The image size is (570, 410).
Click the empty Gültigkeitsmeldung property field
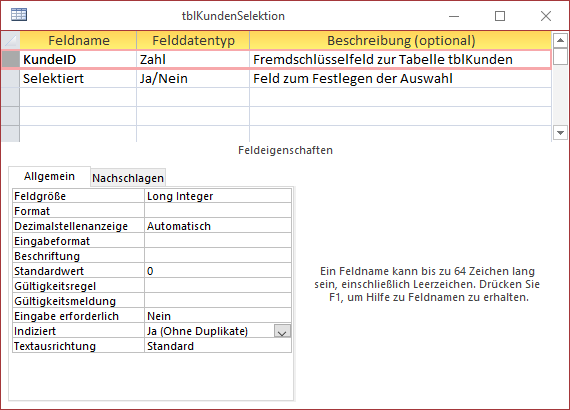[218, 301]
